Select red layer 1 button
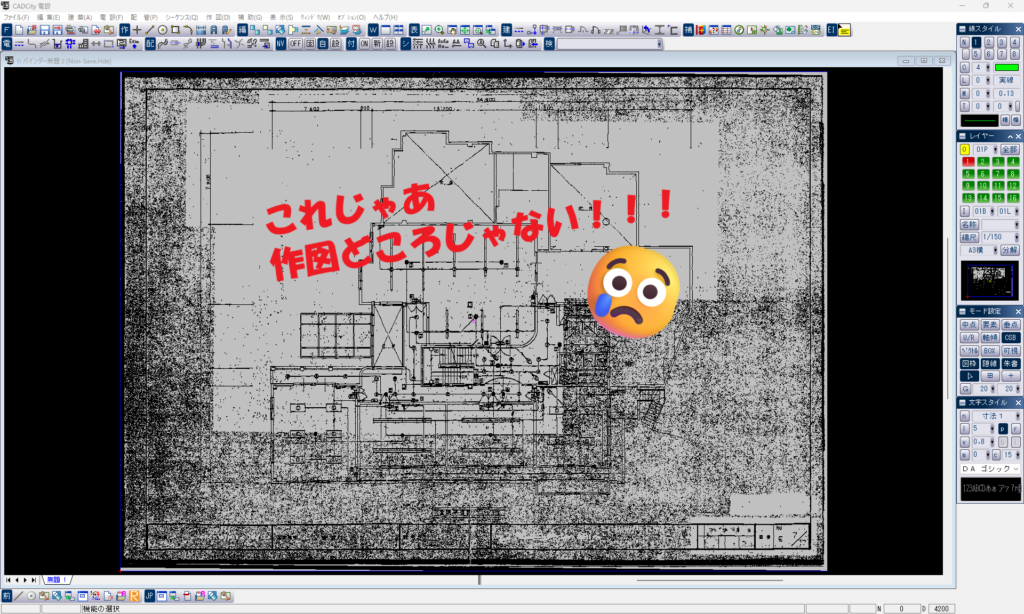The height and width of the screenshot is (614, 1024). point(968,161)
